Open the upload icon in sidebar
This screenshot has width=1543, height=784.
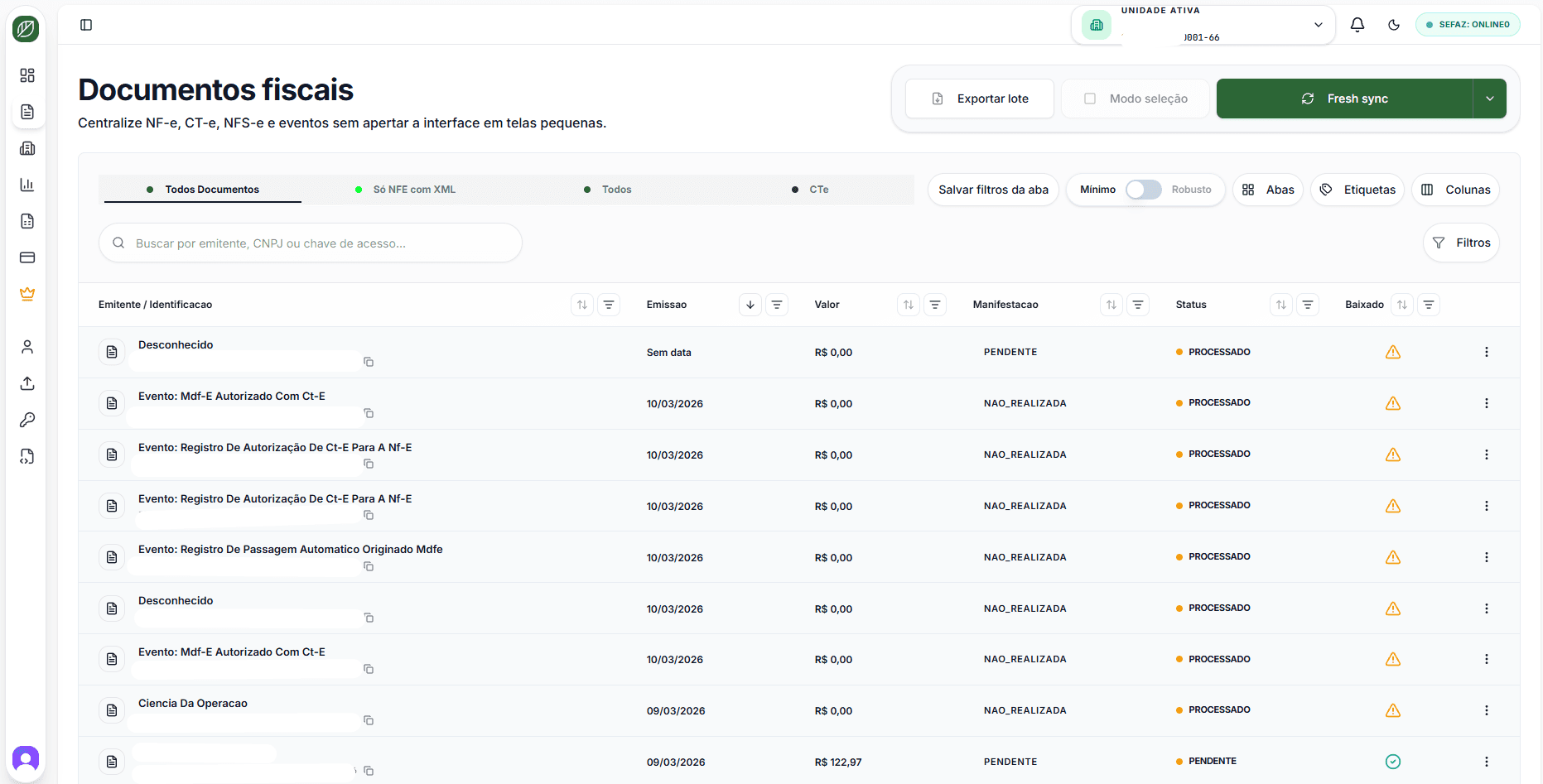tap(27, 383)
